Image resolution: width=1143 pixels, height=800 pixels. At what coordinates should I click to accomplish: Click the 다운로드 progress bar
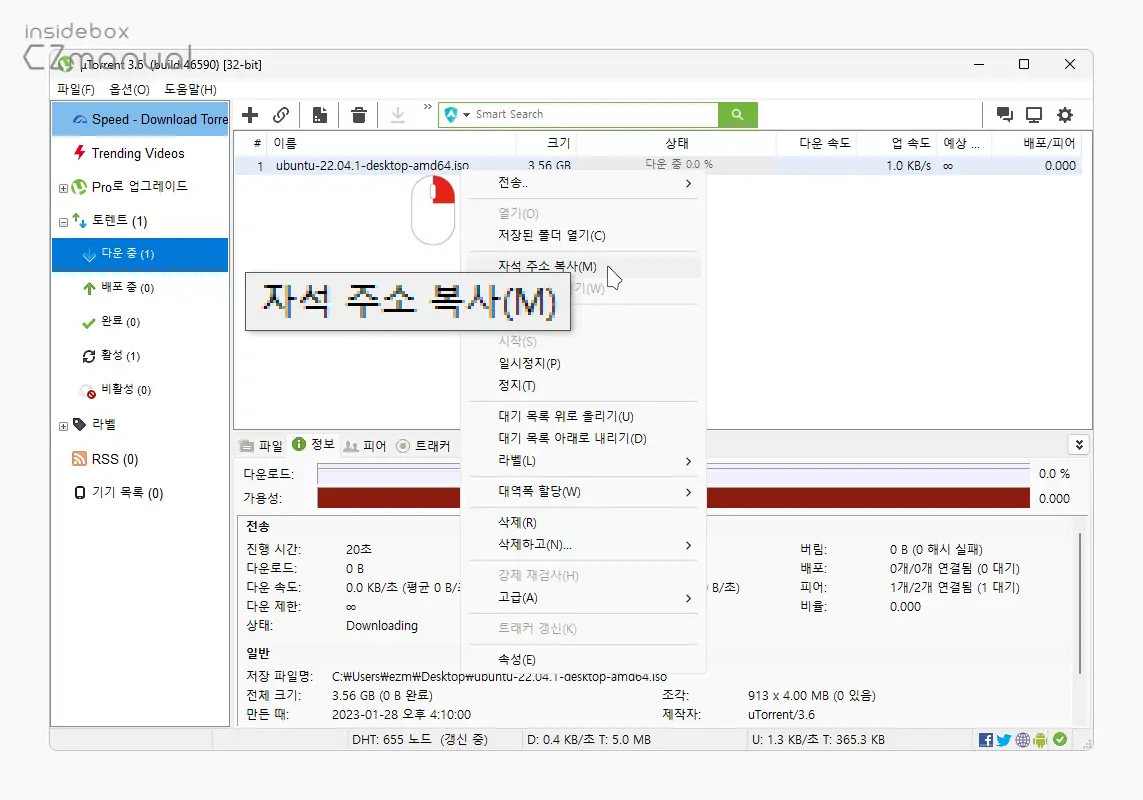click(x=674, y=474)
